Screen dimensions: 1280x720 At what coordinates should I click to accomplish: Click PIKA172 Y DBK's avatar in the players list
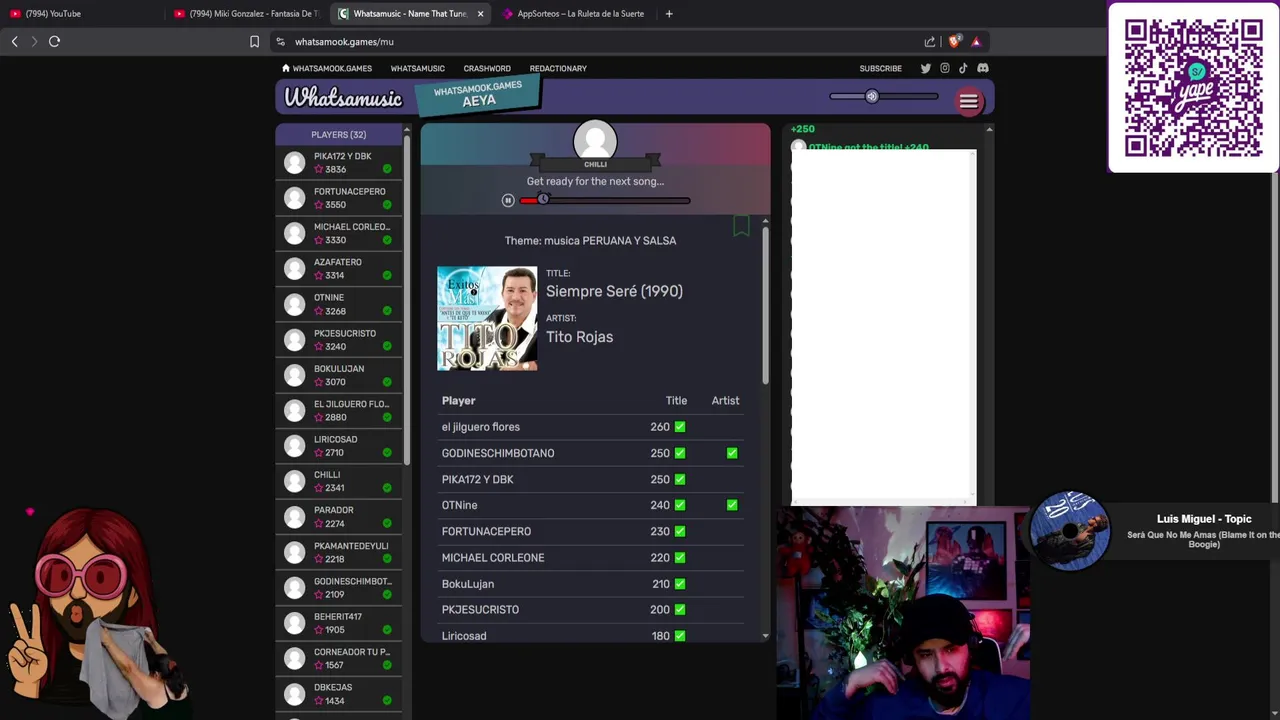click(x=294, y=162)
